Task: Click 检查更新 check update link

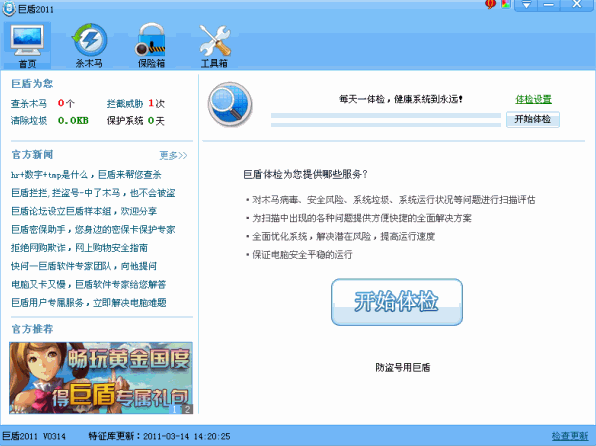Action: click(x=570, y=436)
